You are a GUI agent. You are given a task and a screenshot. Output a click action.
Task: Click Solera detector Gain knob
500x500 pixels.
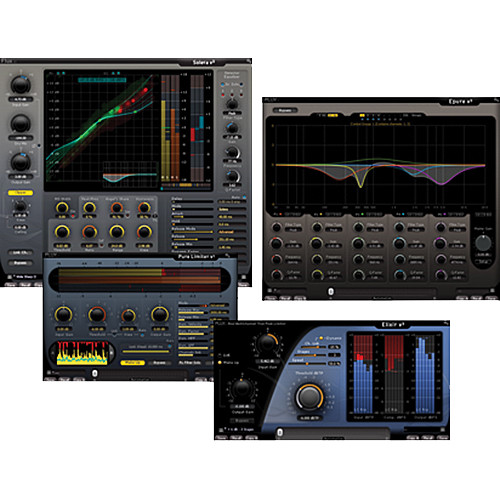click(x=232, y=128)
